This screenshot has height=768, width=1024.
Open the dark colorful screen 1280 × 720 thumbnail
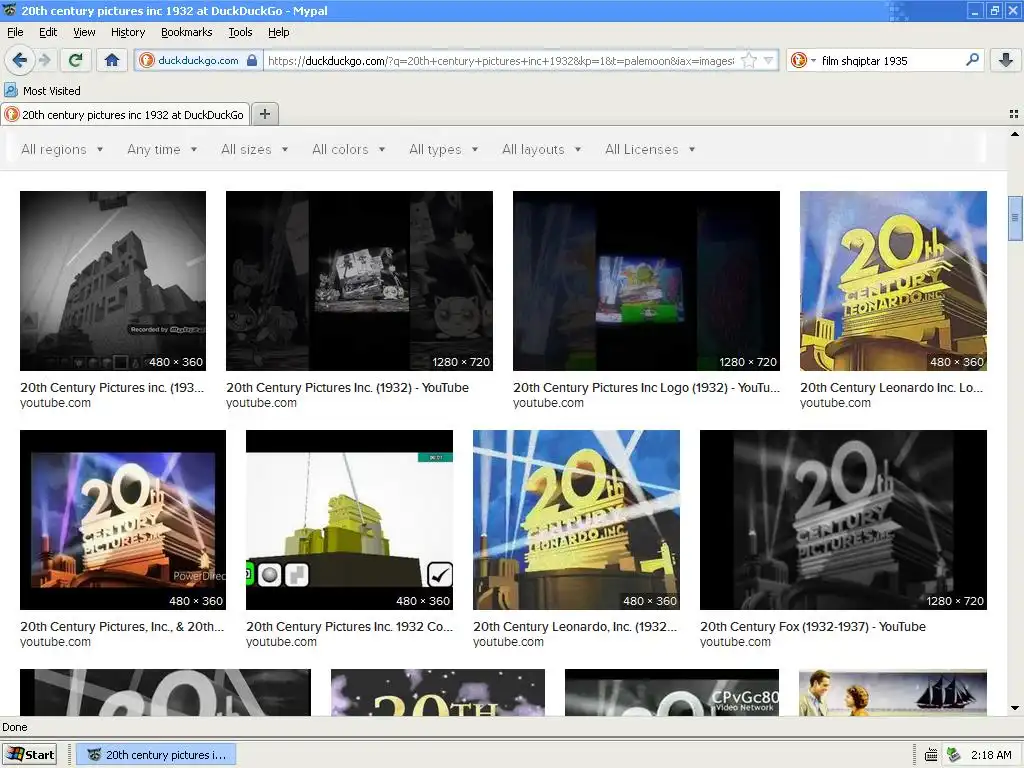(646, 281)
